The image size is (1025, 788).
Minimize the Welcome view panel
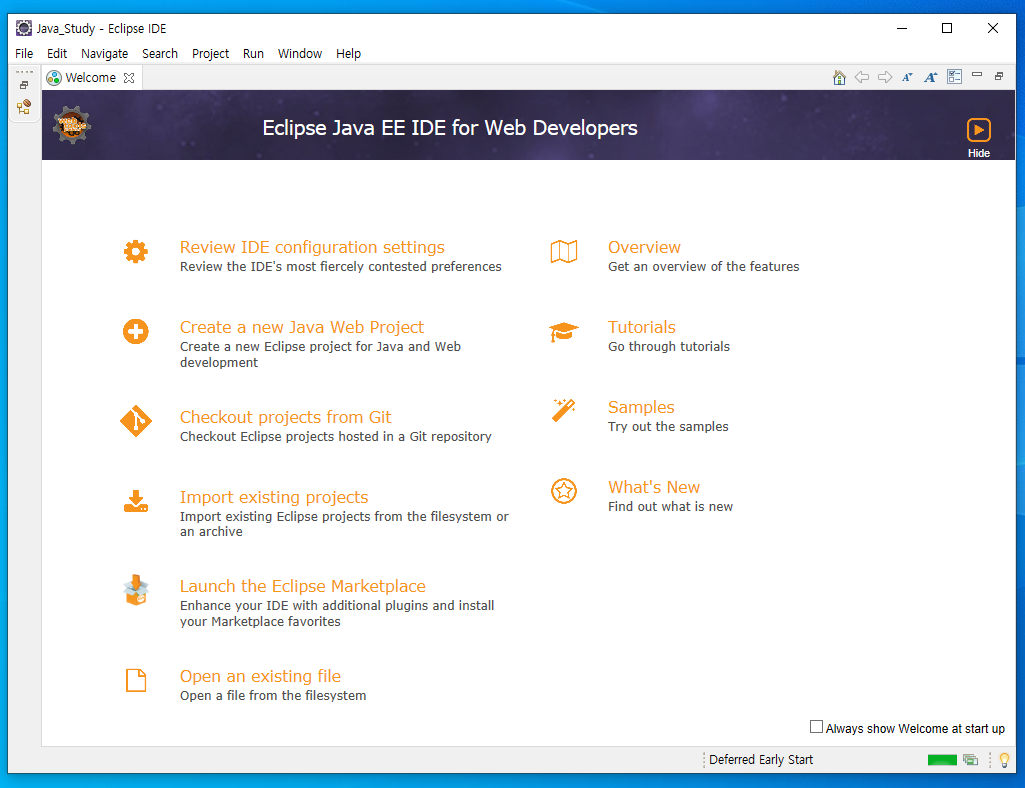(x=977, y=75)
